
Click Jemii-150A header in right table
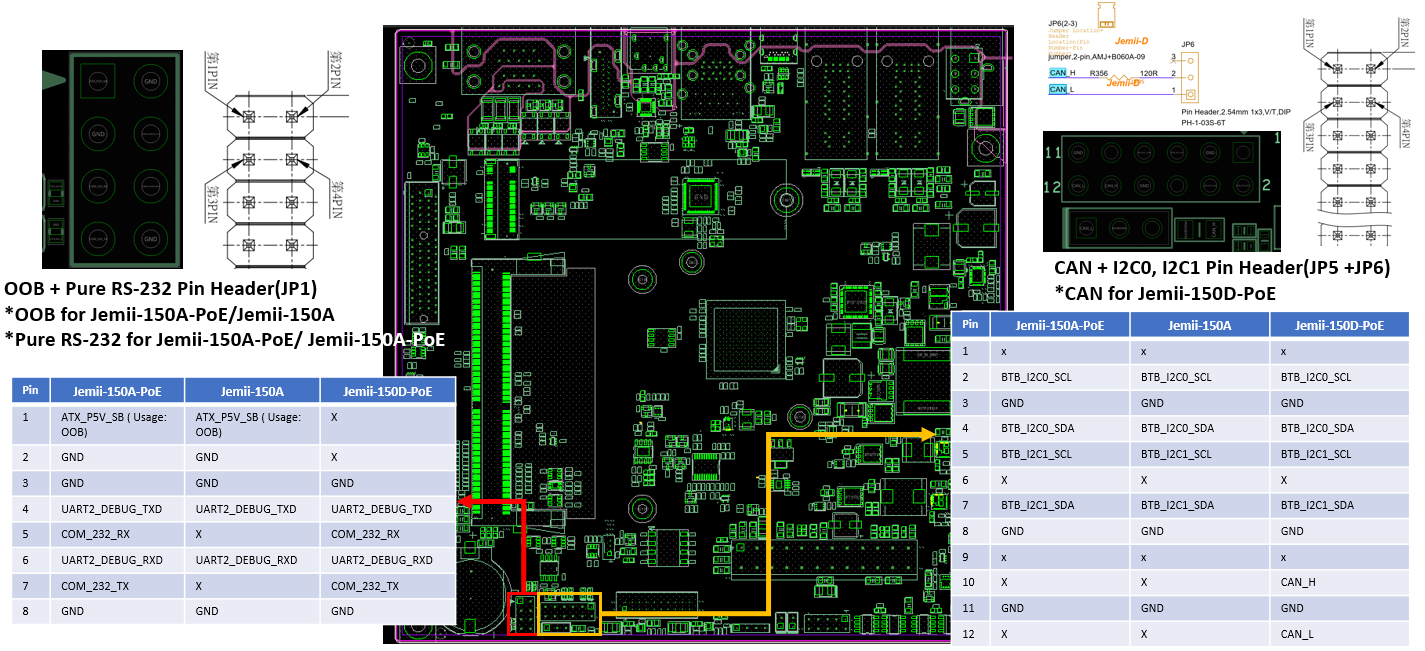click(x=1199, y=325)
